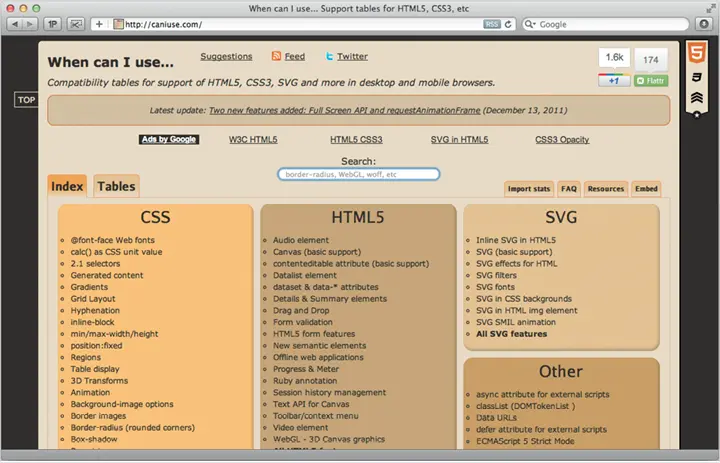Open the Video element entry
The image size is (720, 463).
click(300, 428)
